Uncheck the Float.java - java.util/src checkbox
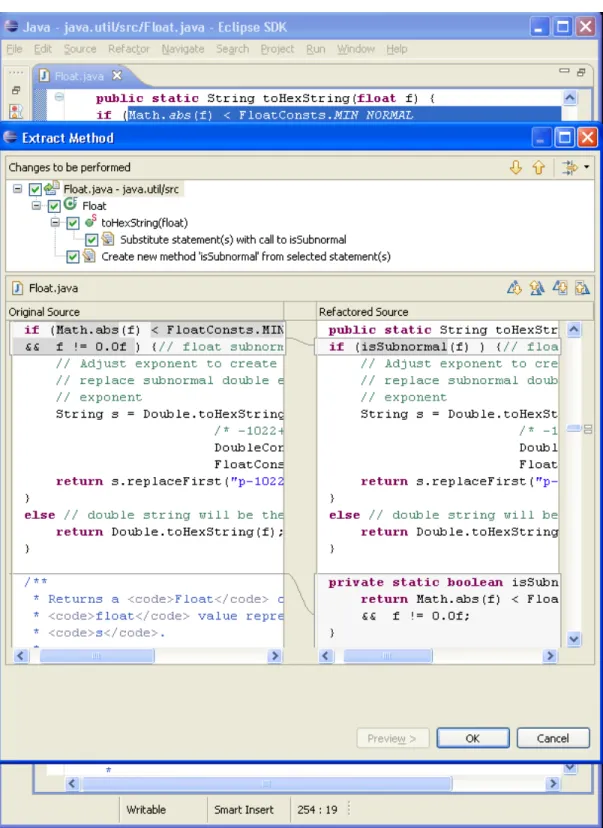The height and width of the screenshot is (828, 603). (x=35, y=189)
